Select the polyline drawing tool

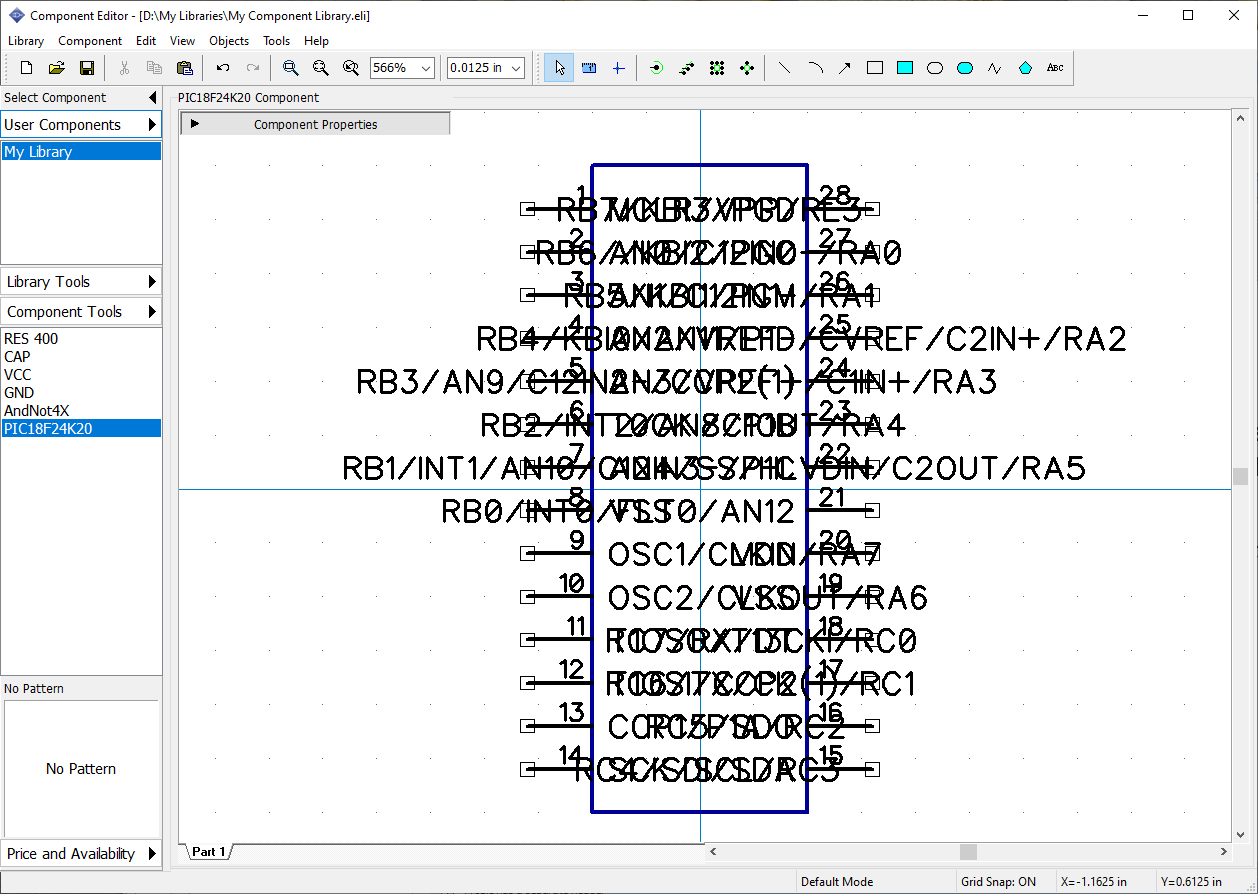coord(995,68)
